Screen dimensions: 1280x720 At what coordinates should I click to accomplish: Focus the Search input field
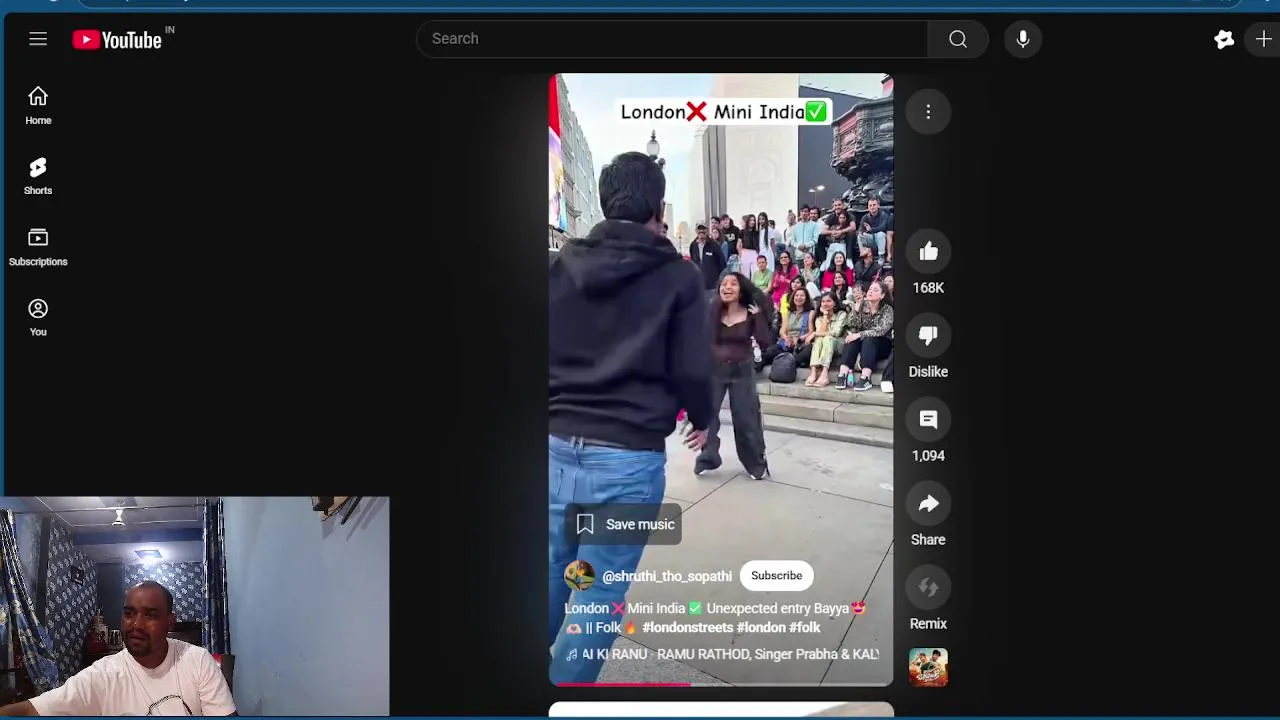coord(672,39)
